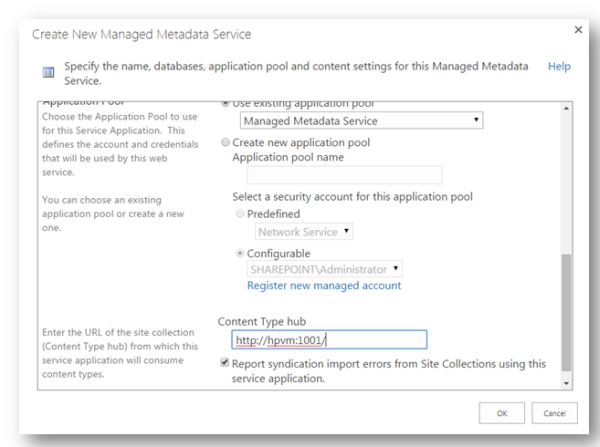600x447 pixels.
Task: Choose Create new application pool option
Action: point(224,142)
